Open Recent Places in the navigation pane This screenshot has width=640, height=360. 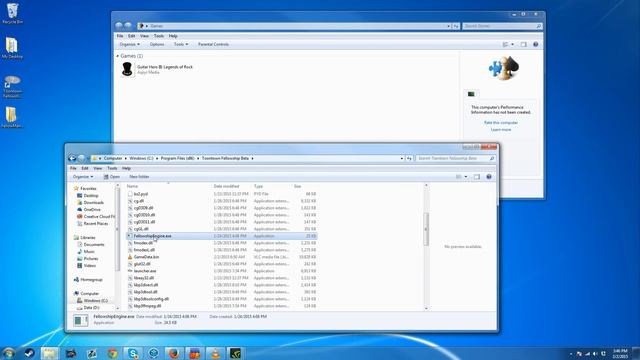[x=92, y=224]
